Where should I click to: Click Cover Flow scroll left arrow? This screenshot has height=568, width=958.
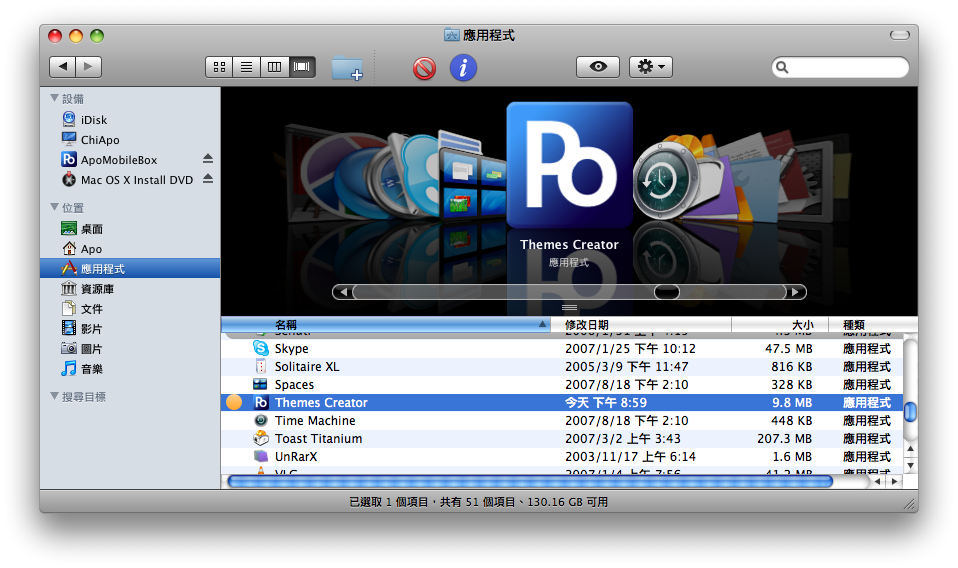pyautogui.click(x=343, y=292)
